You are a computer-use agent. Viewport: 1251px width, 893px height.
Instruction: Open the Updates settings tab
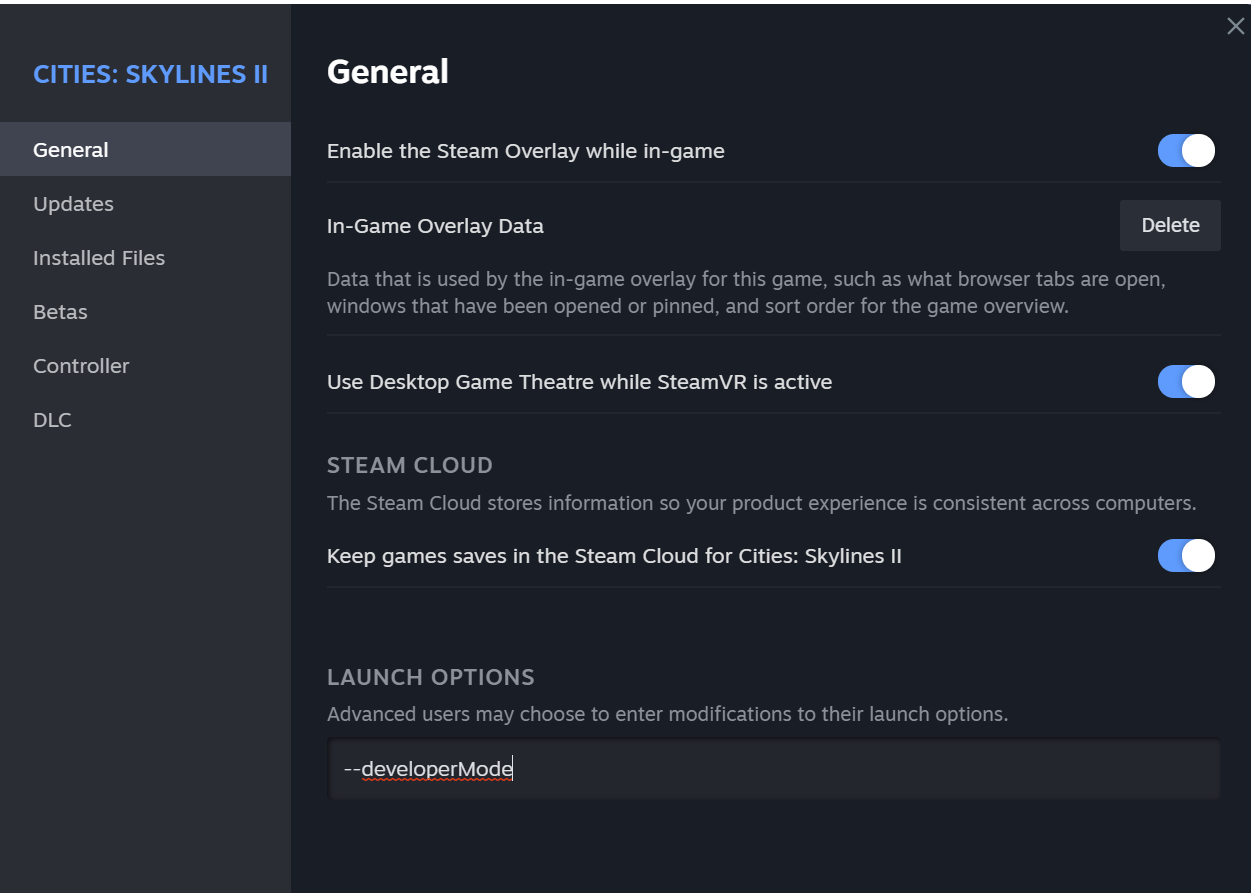pos(73,204)
